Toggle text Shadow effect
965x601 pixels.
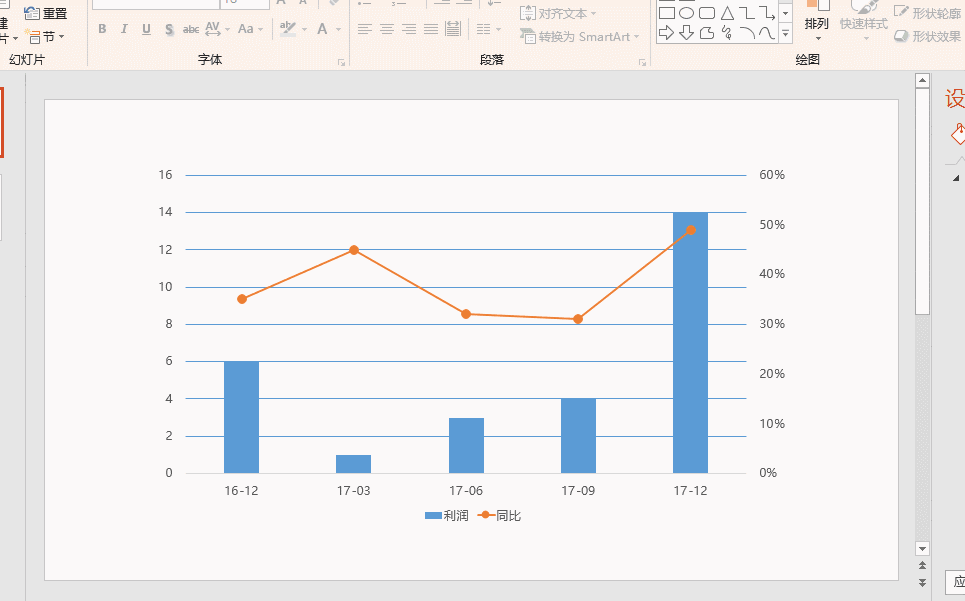pyautogui.click(x=169, y=29)
